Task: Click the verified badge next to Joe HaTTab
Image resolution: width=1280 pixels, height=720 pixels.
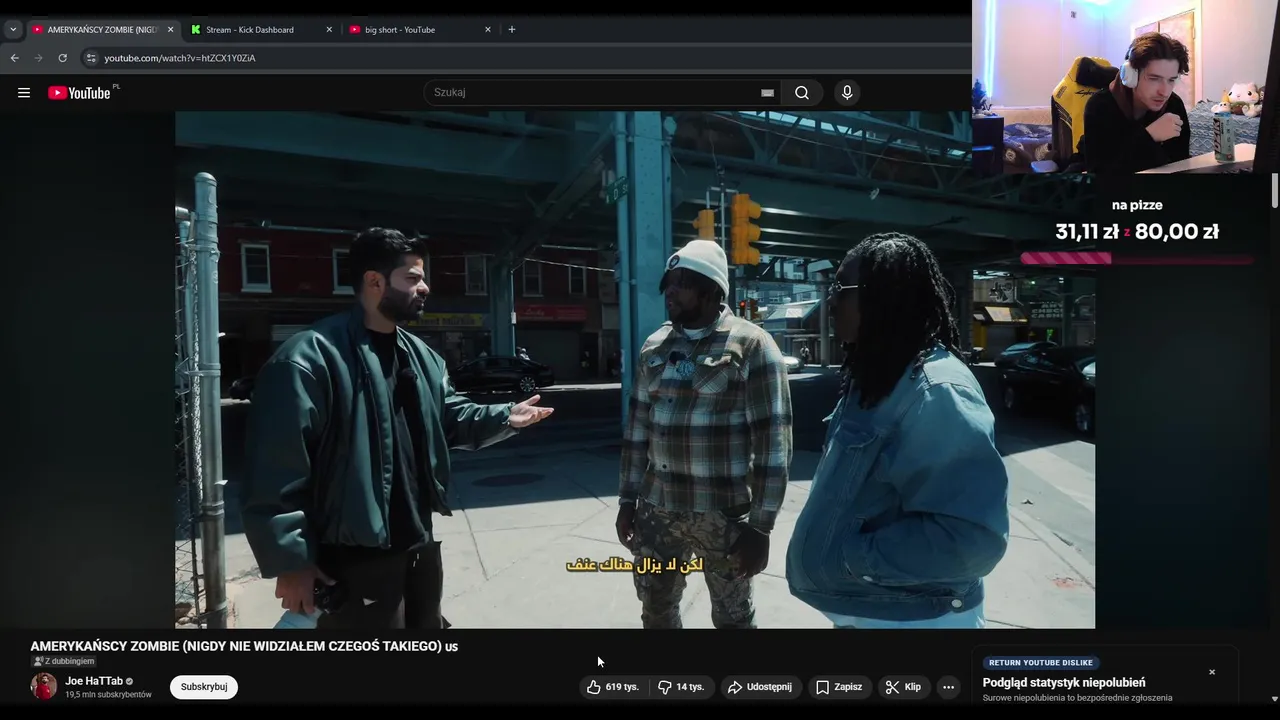Action: 129,681
